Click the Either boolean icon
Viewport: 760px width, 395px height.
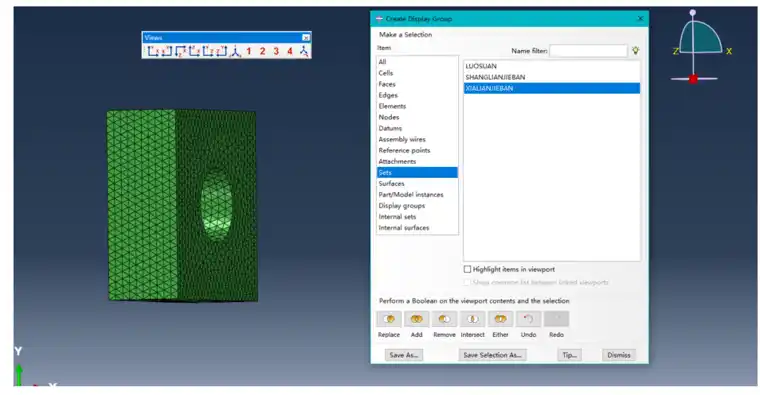click(x=500, y=319)
